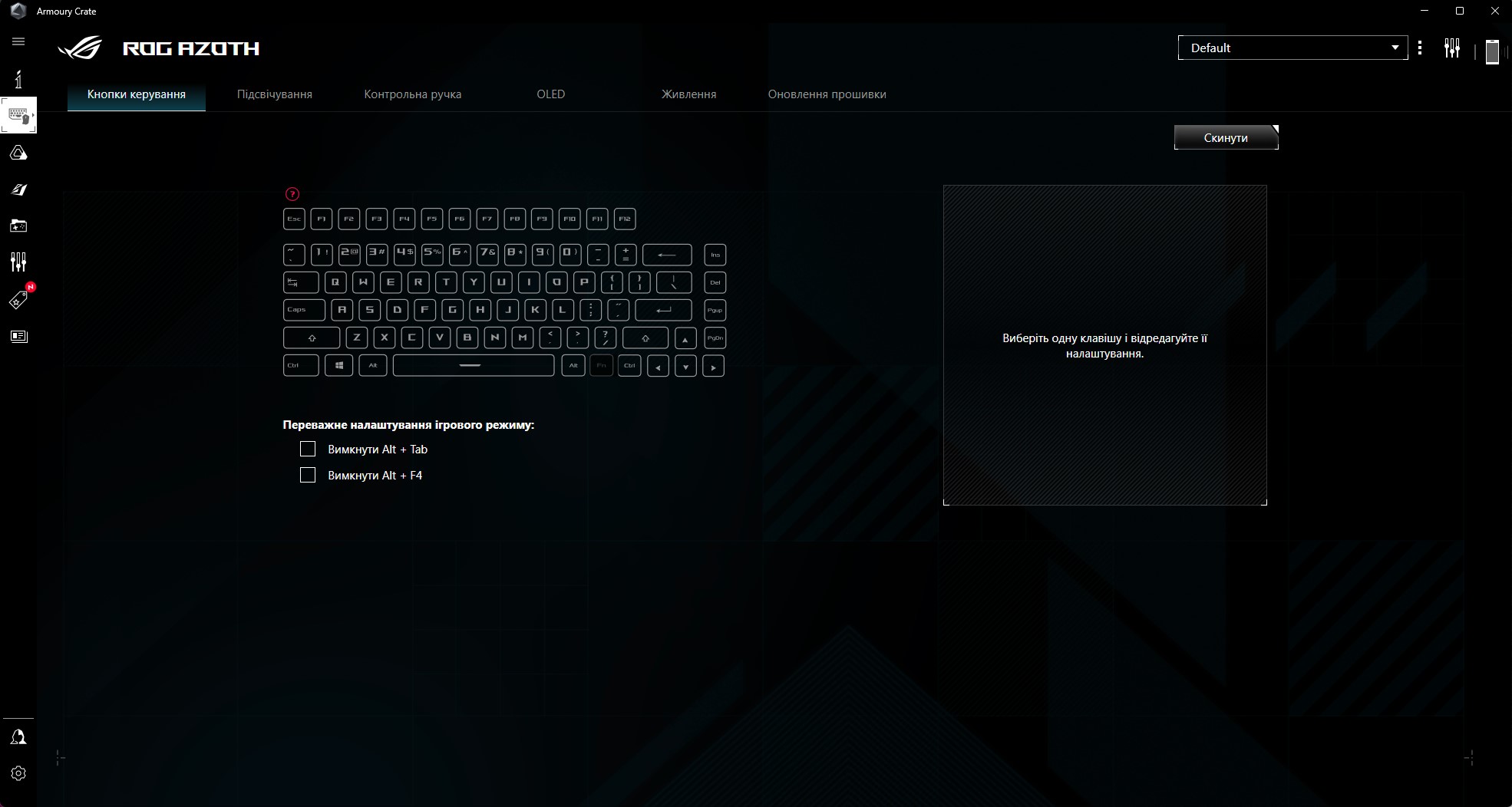Open Game Library folder icon in sidebar
The image size is (1512, 807).
pyautogui.click(x=18, y=226)
